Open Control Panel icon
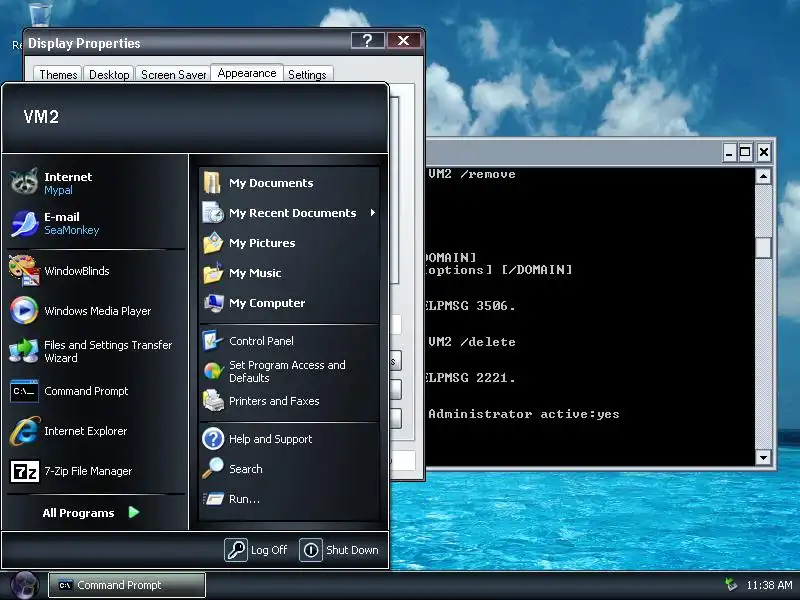This screenshot has width=800, height=600. point(212,340)
